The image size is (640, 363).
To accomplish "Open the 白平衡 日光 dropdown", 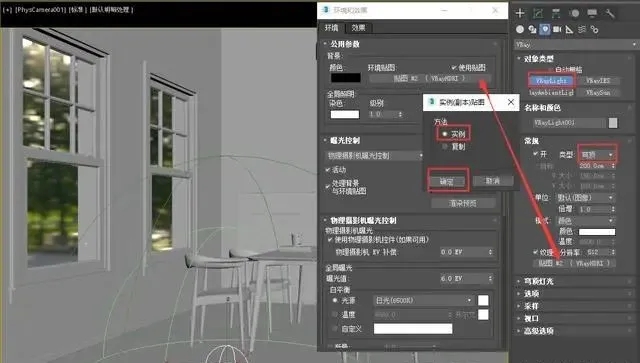I will point(423,301).
